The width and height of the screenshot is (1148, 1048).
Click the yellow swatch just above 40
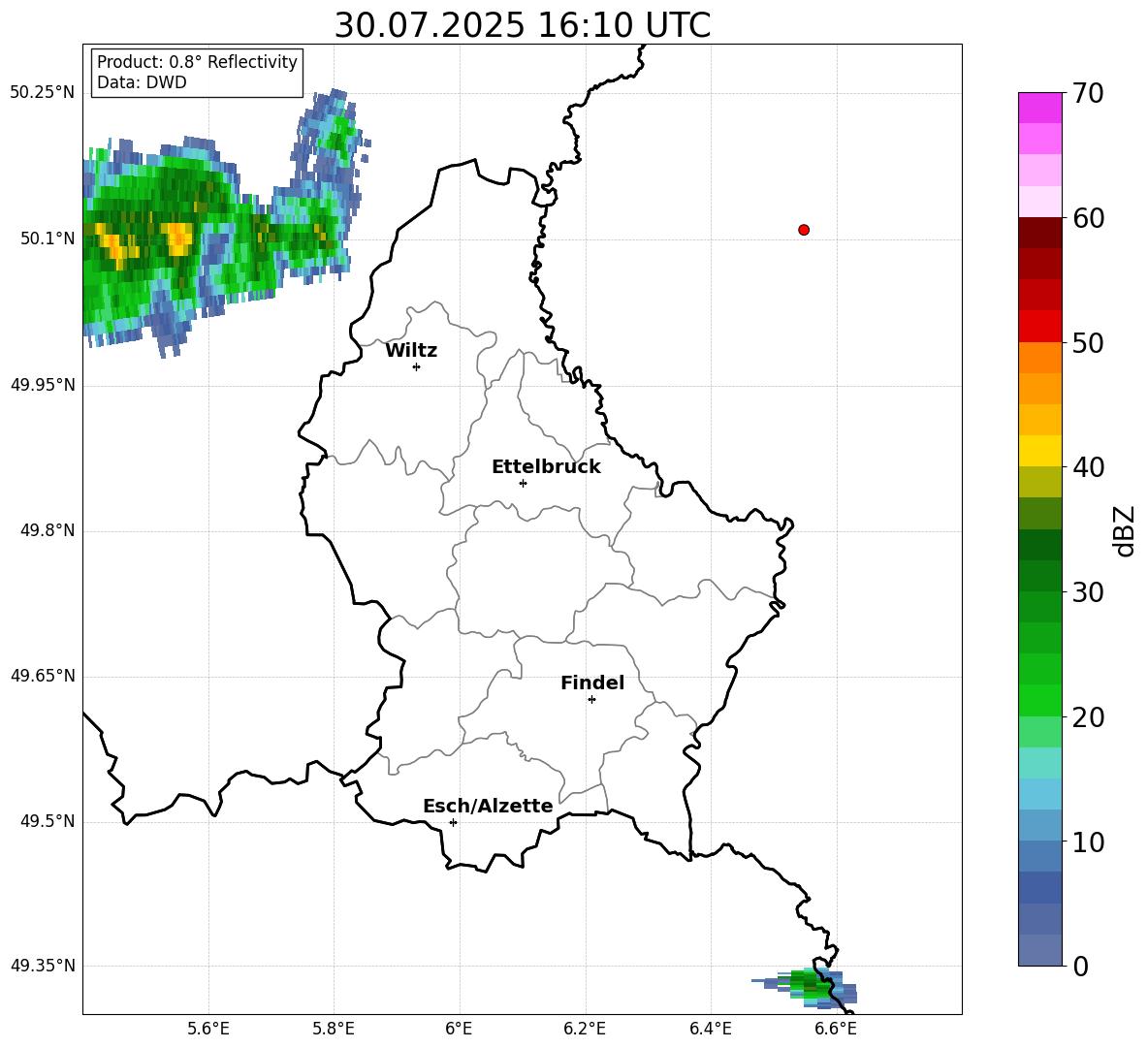(1039, 451)
